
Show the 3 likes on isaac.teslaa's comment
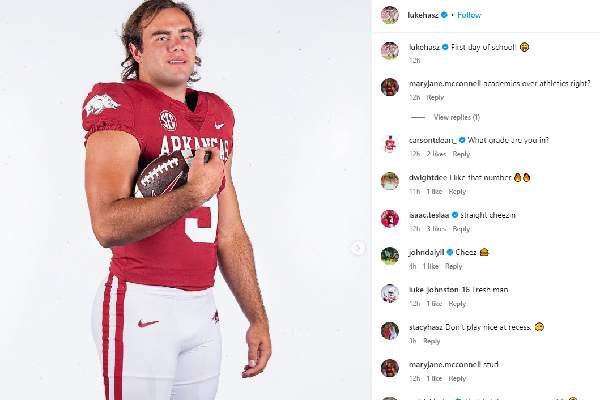435,229
